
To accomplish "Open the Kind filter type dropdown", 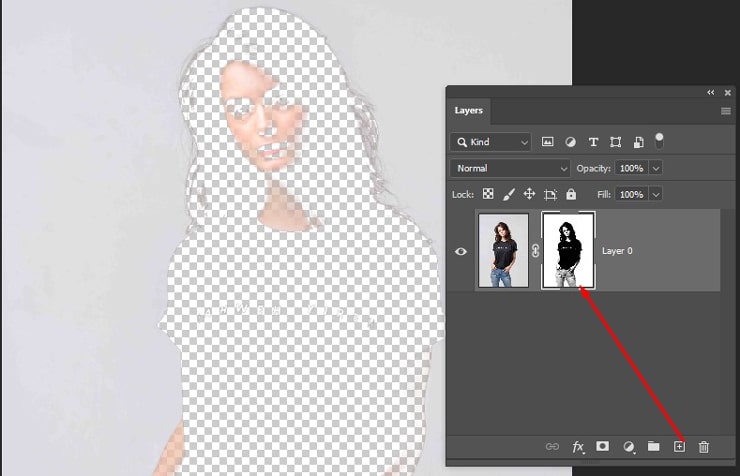I will pyautogui.click(x=490, y=142).
